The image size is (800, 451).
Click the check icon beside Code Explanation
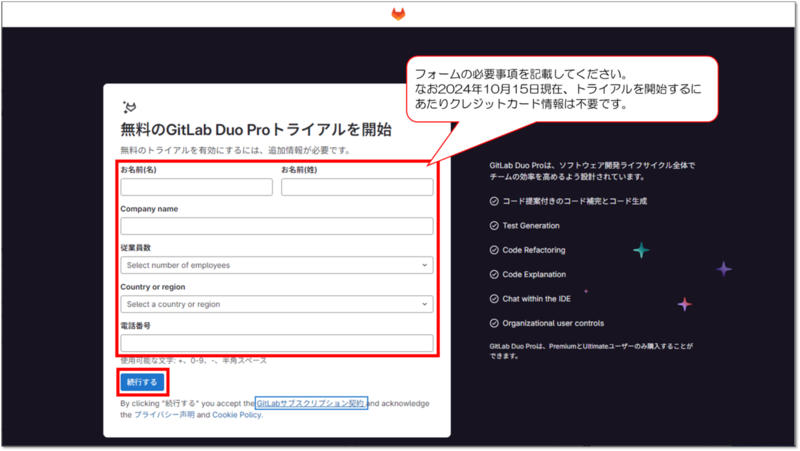pos(494,274)
